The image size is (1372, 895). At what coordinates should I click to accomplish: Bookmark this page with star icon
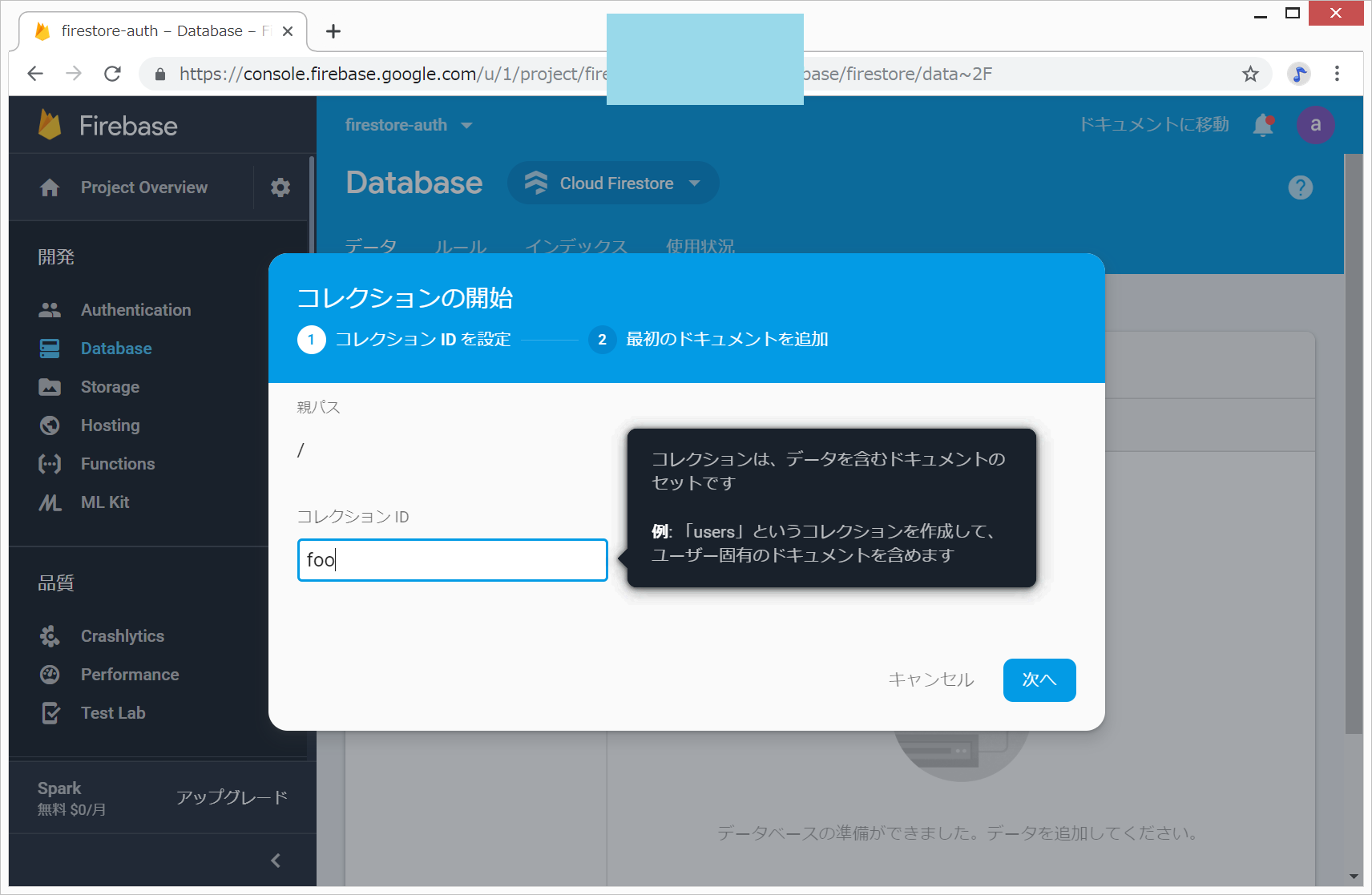[x=1250, y=74]
